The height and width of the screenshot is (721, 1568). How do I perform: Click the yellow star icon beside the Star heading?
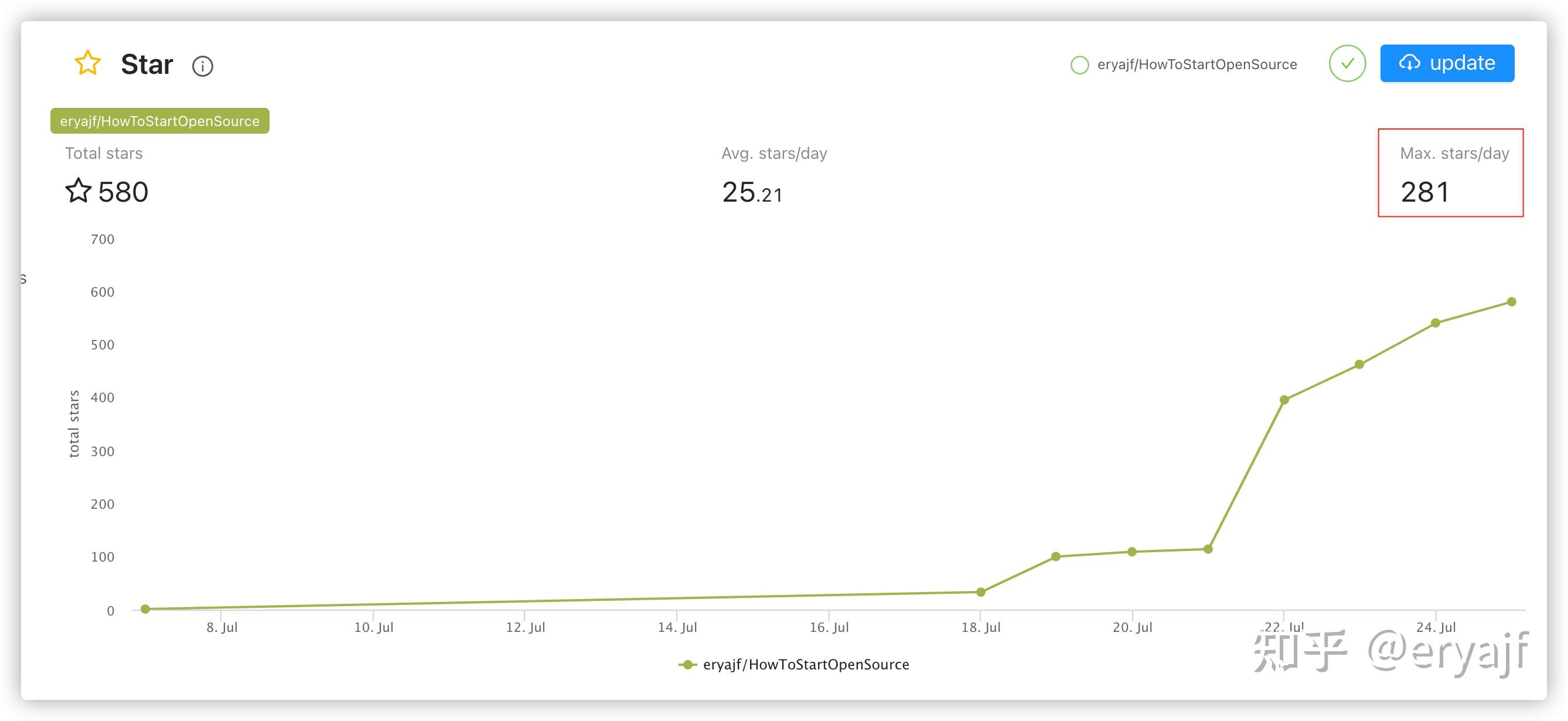[x=88, y=63]
